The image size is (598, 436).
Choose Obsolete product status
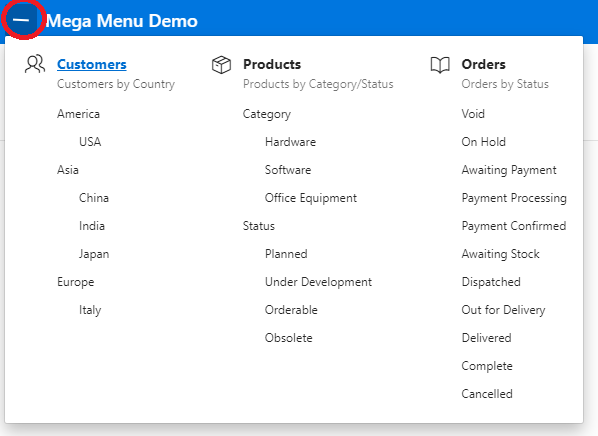(x=289, y=338)
